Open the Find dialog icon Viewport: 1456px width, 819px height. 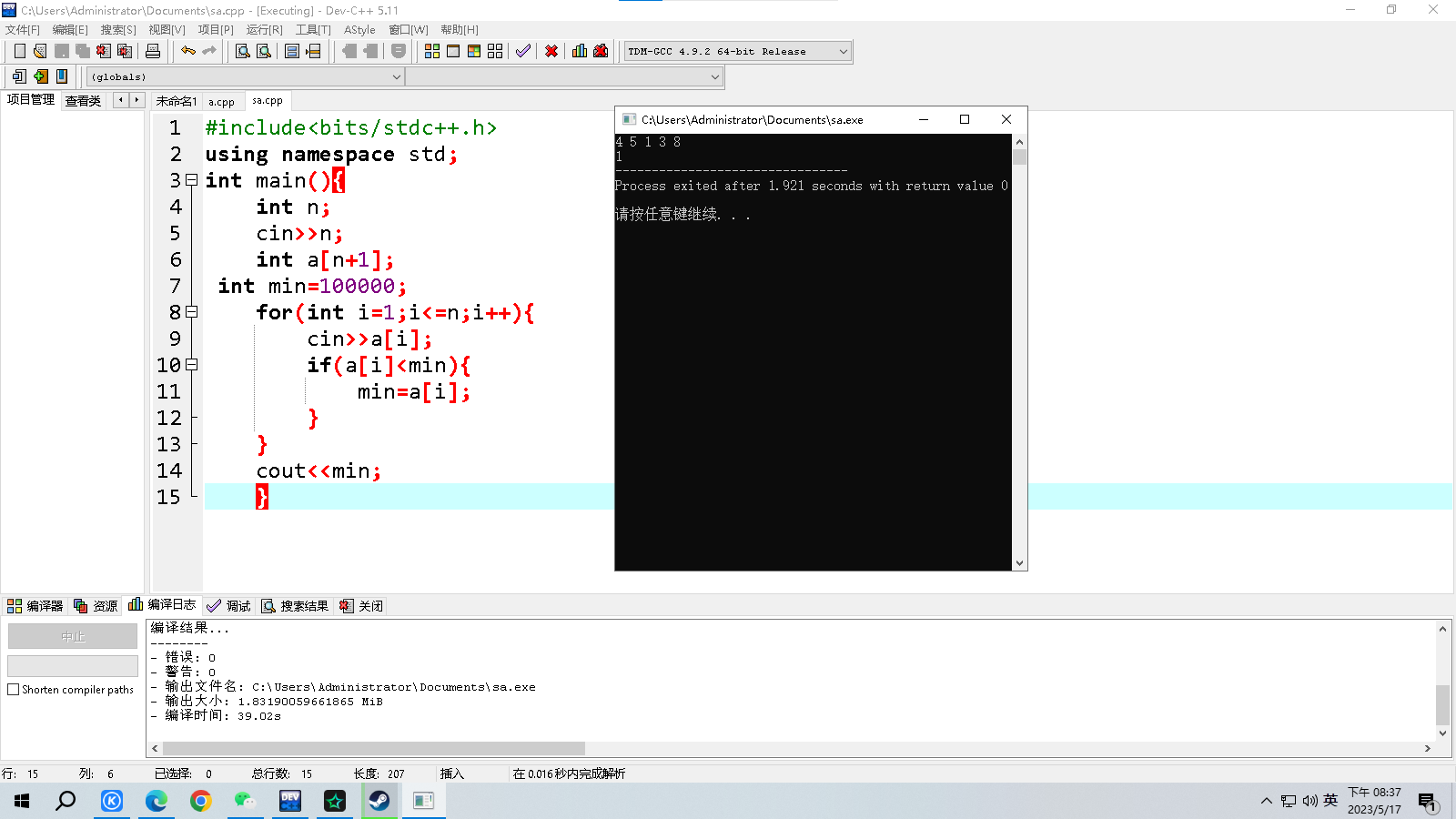coord(243,51)
